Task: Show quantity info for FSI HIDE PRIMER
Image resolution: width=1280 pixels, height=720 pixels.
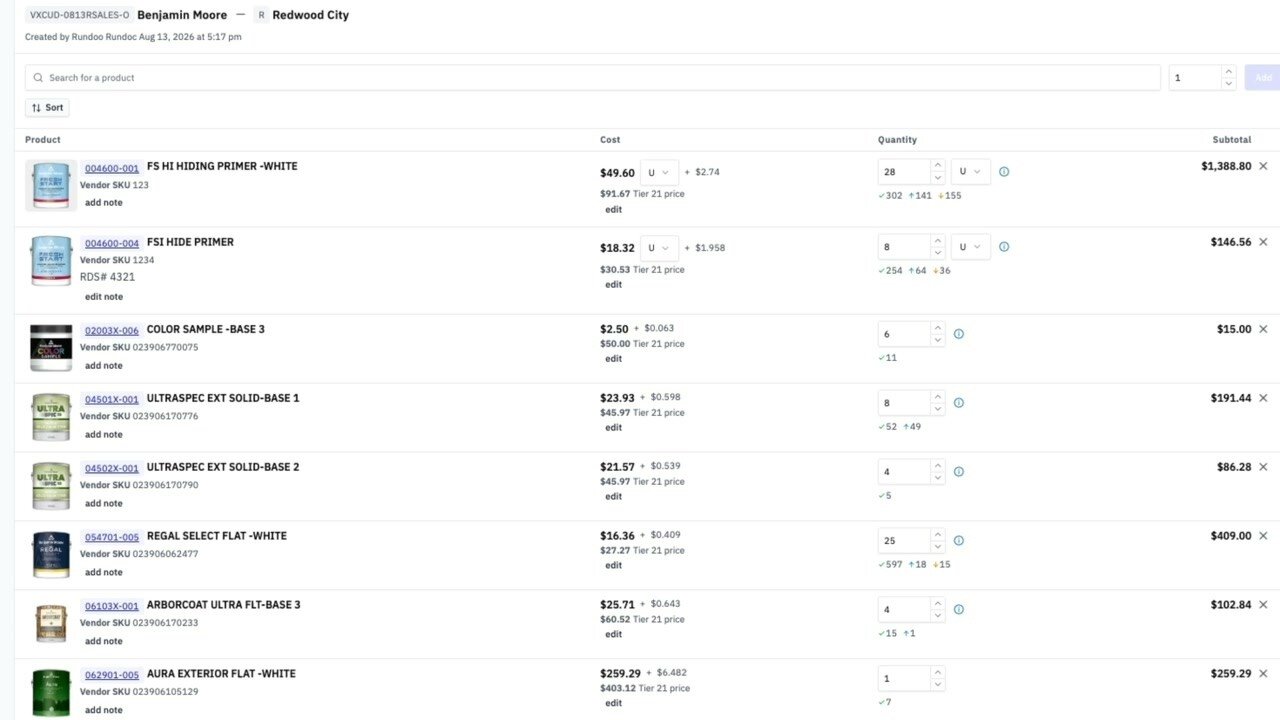Action: pos(1004,247)
